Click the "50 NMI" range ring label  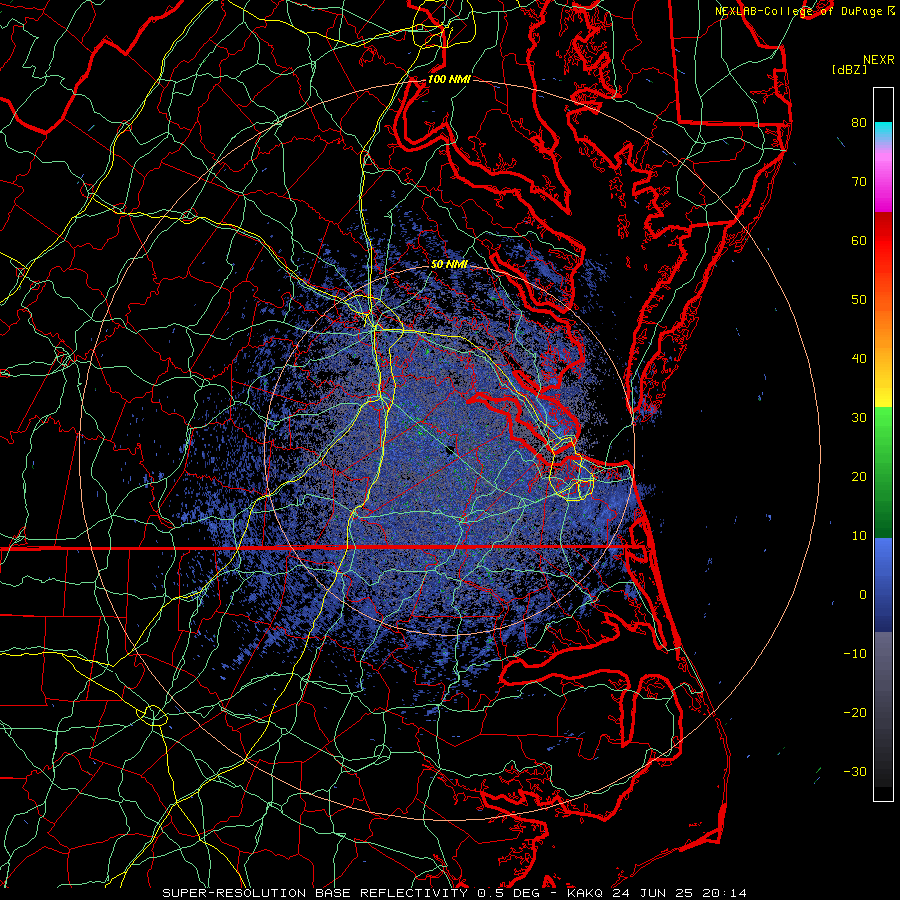click(x=449, y=265)
